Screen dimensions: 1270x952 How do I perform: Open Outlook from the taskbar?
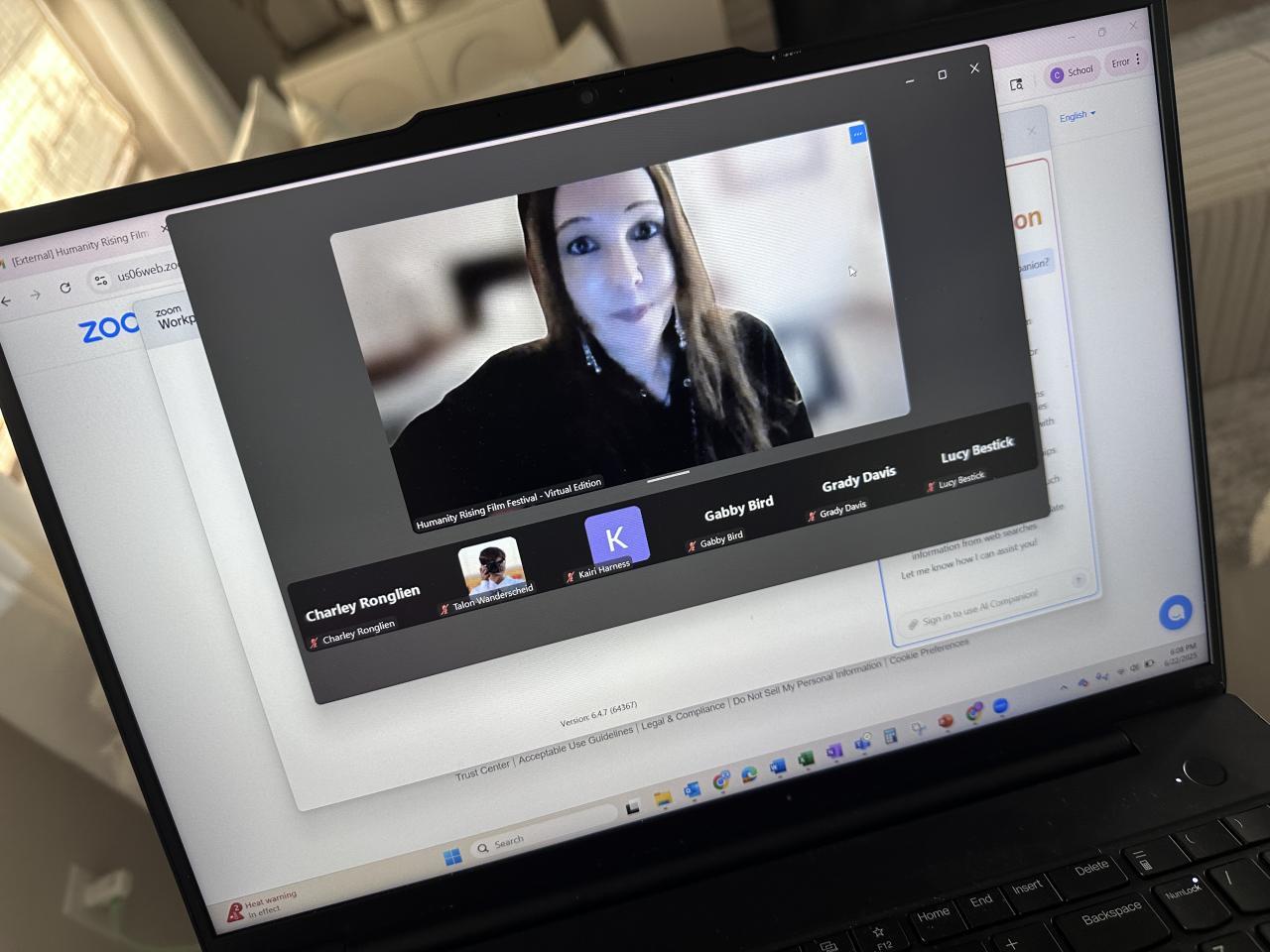(x=693, y=789)
